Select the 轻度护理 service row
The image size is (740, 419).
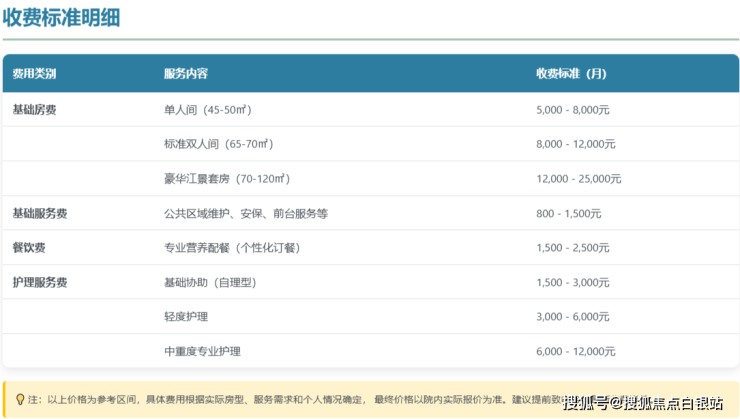(x=186, y=317)
